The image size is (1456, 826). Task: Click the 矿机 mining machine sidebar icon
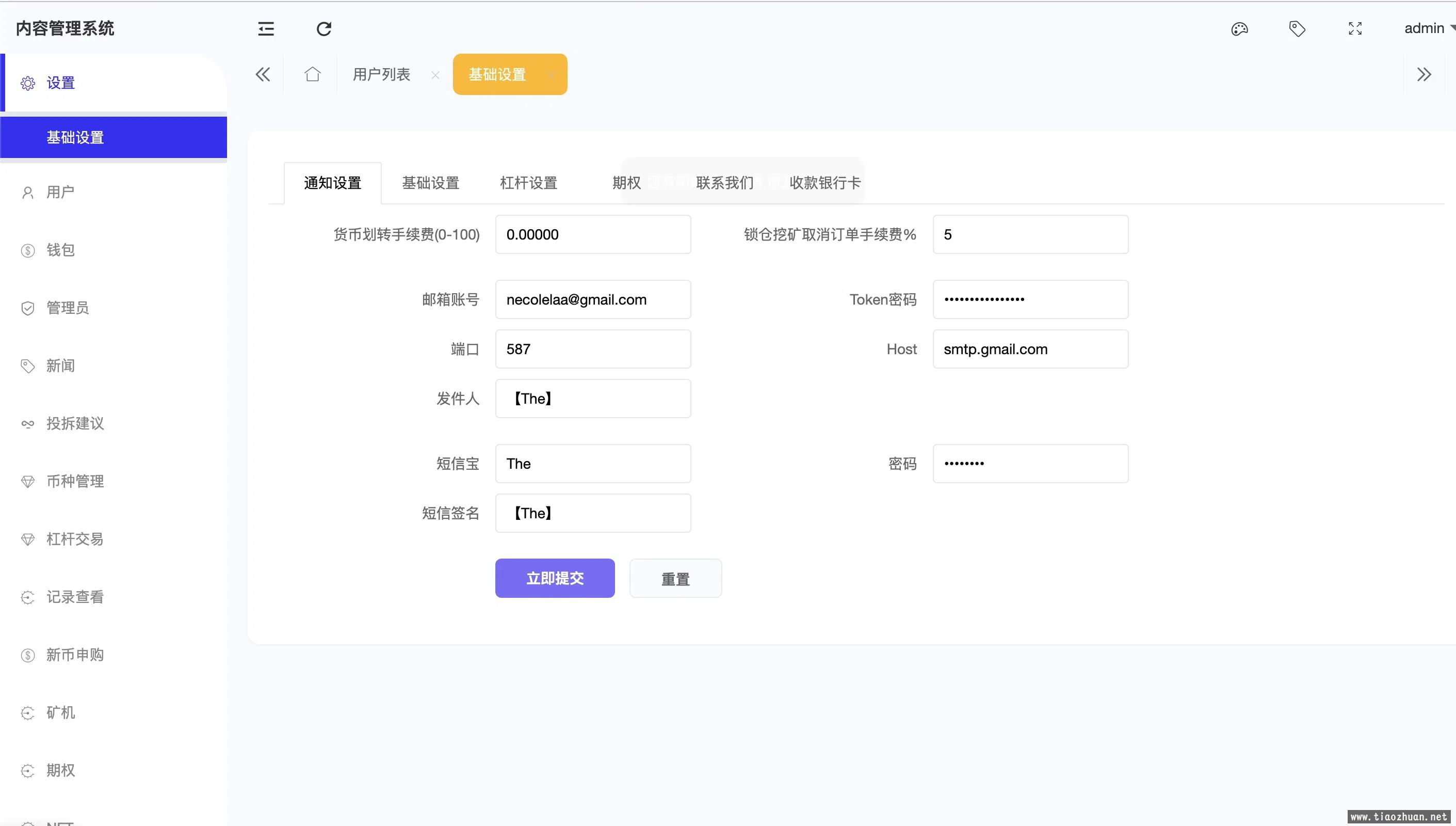(x=28, y=712)
